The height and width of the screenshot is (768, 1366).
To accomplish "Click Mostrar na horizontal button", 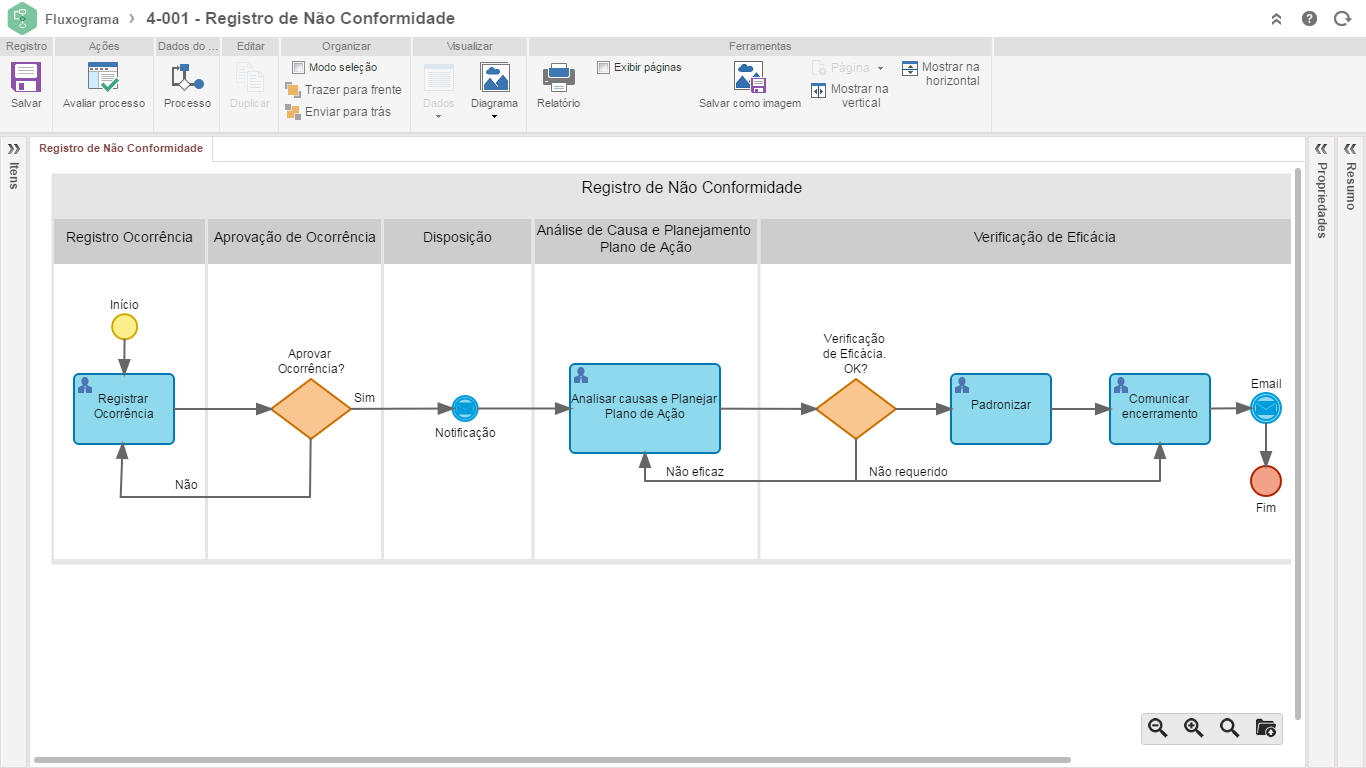I will coord(940,74).
